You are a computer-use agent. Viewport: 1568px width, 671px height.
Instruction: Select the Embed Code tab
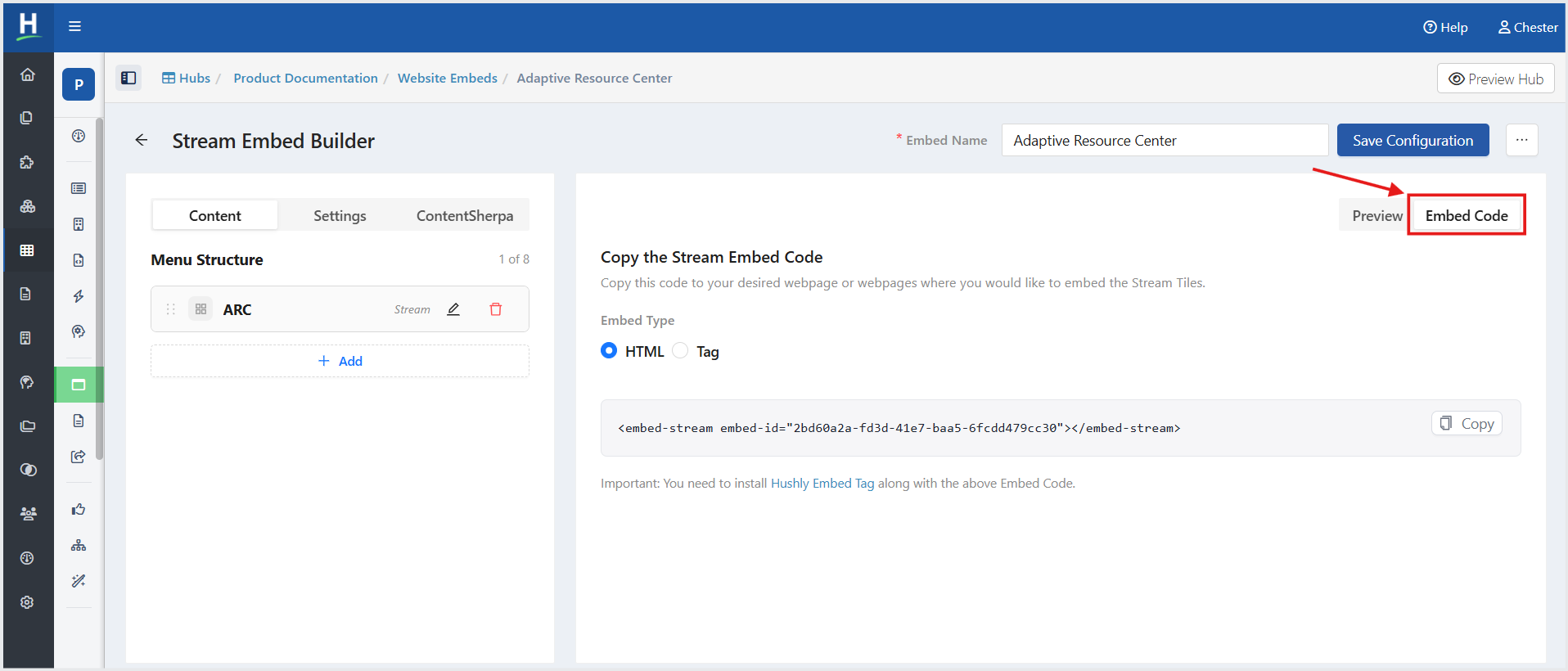(1467, 215)
